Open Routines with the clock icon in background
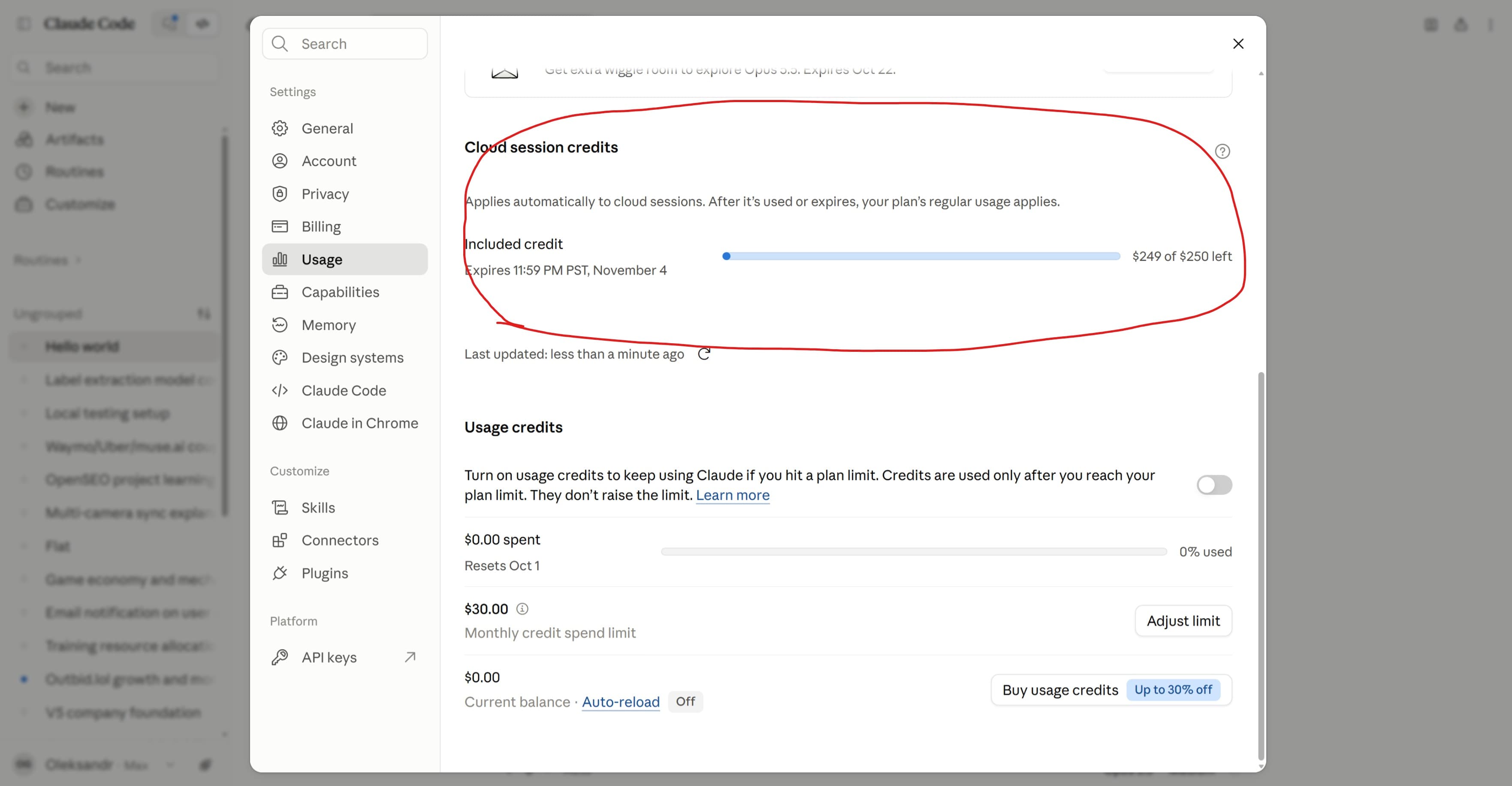The height and width of the screenshot is (786, 1512). point(115,172)
